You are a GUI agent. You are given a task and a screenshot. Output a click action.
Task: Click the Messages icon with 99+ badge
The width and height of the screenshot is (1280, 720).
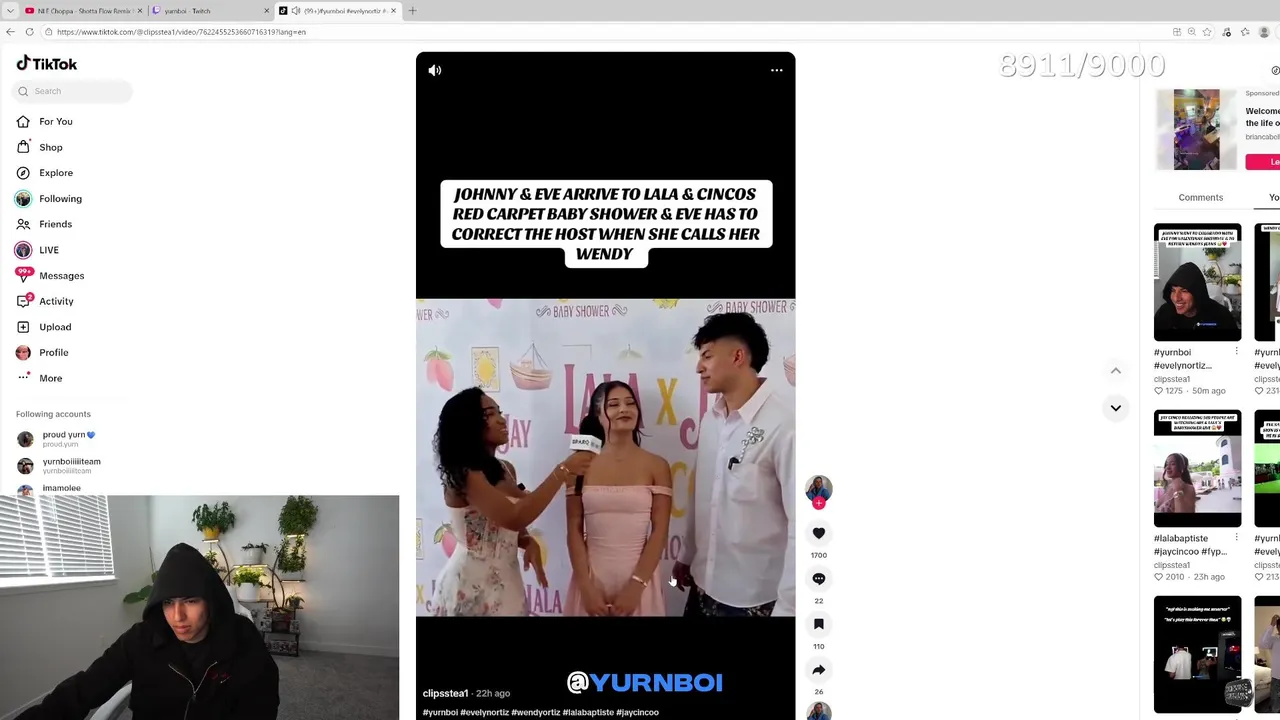coord(23,275)
